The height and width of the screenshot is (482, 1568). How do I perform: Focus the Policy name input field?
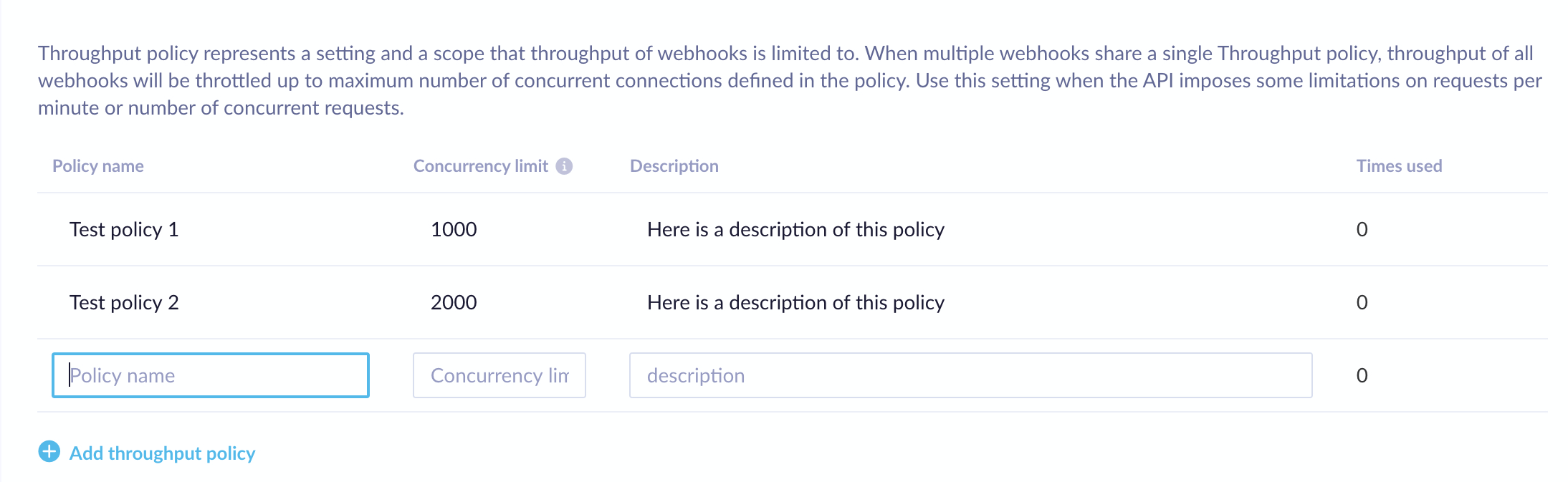(x=211, y=375)
